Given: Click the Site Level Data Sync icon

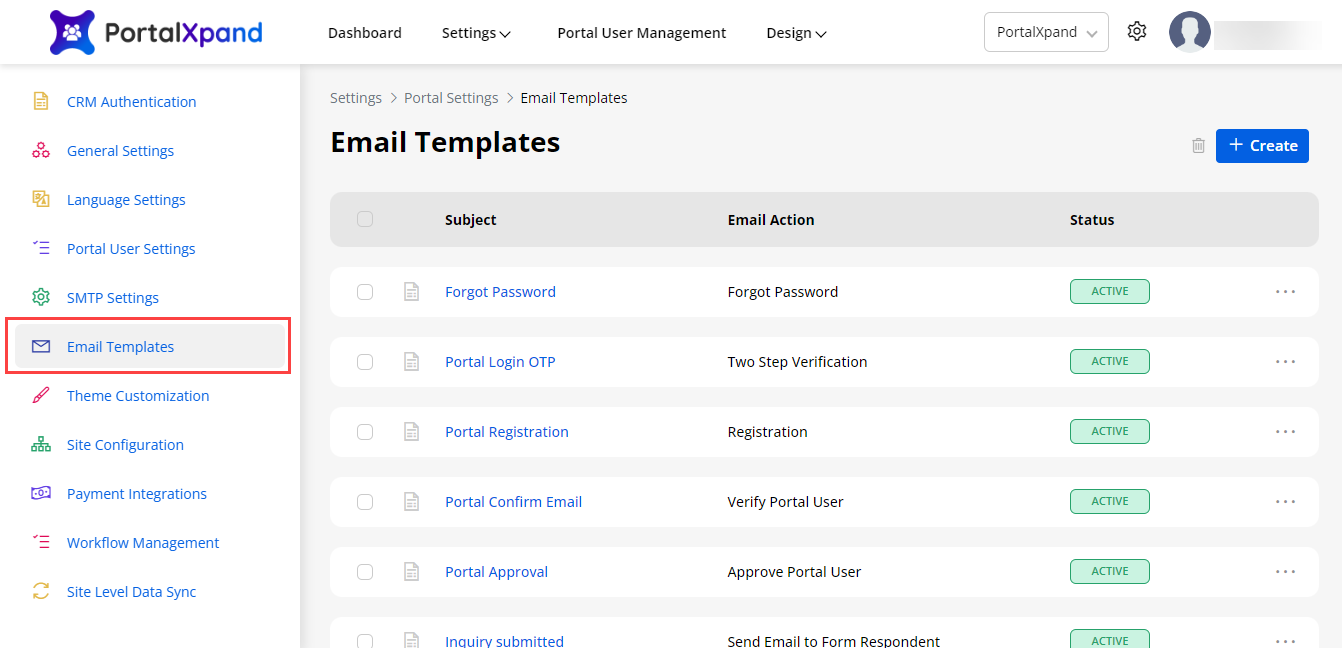Looking at the screenshot, I should click(41, 592).
